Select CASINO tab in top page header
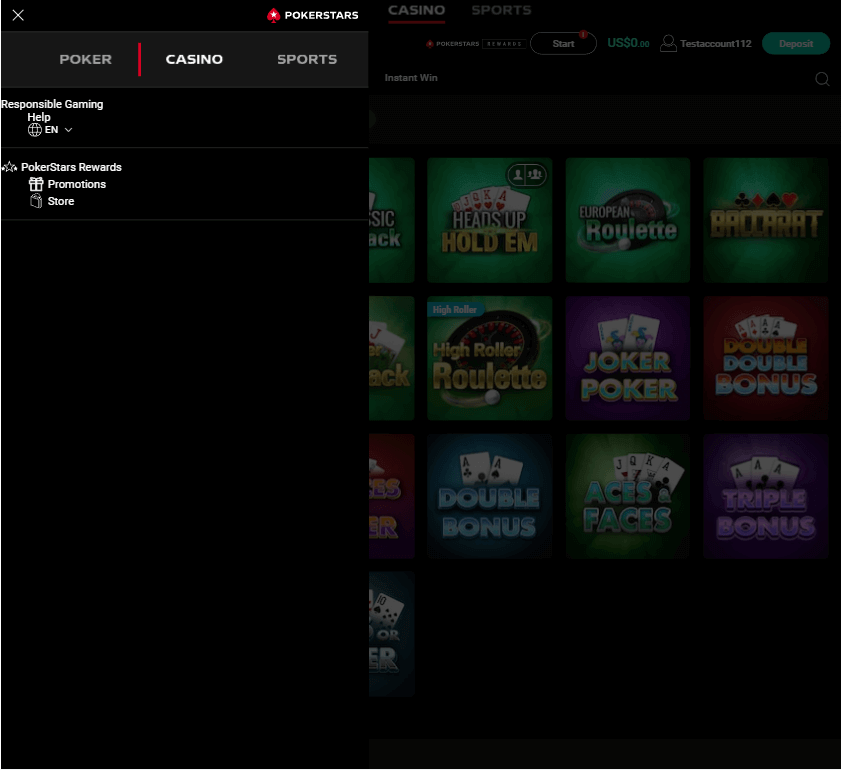This screenshot has height=770, width=841. point(416,10)
